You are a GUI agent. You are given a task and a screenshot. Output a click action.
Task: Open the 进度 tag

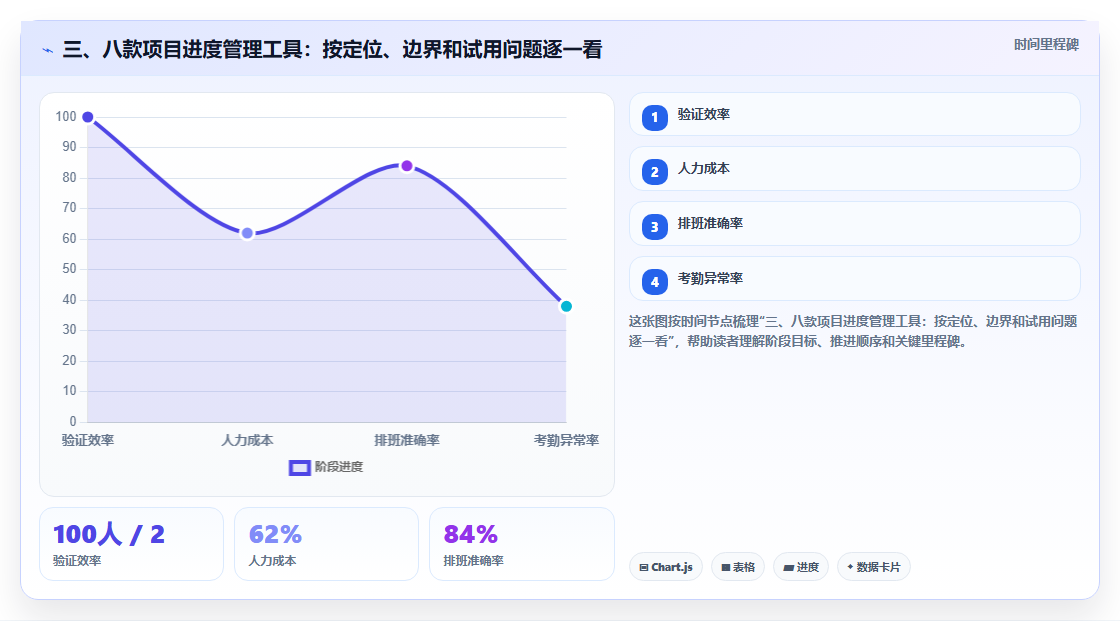pos(801,567)
